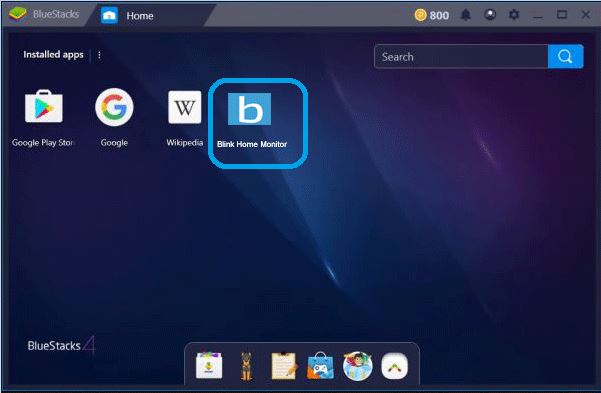Open the Wikipedia app
The image size is (601, 393).
click(x=185, y=107)
